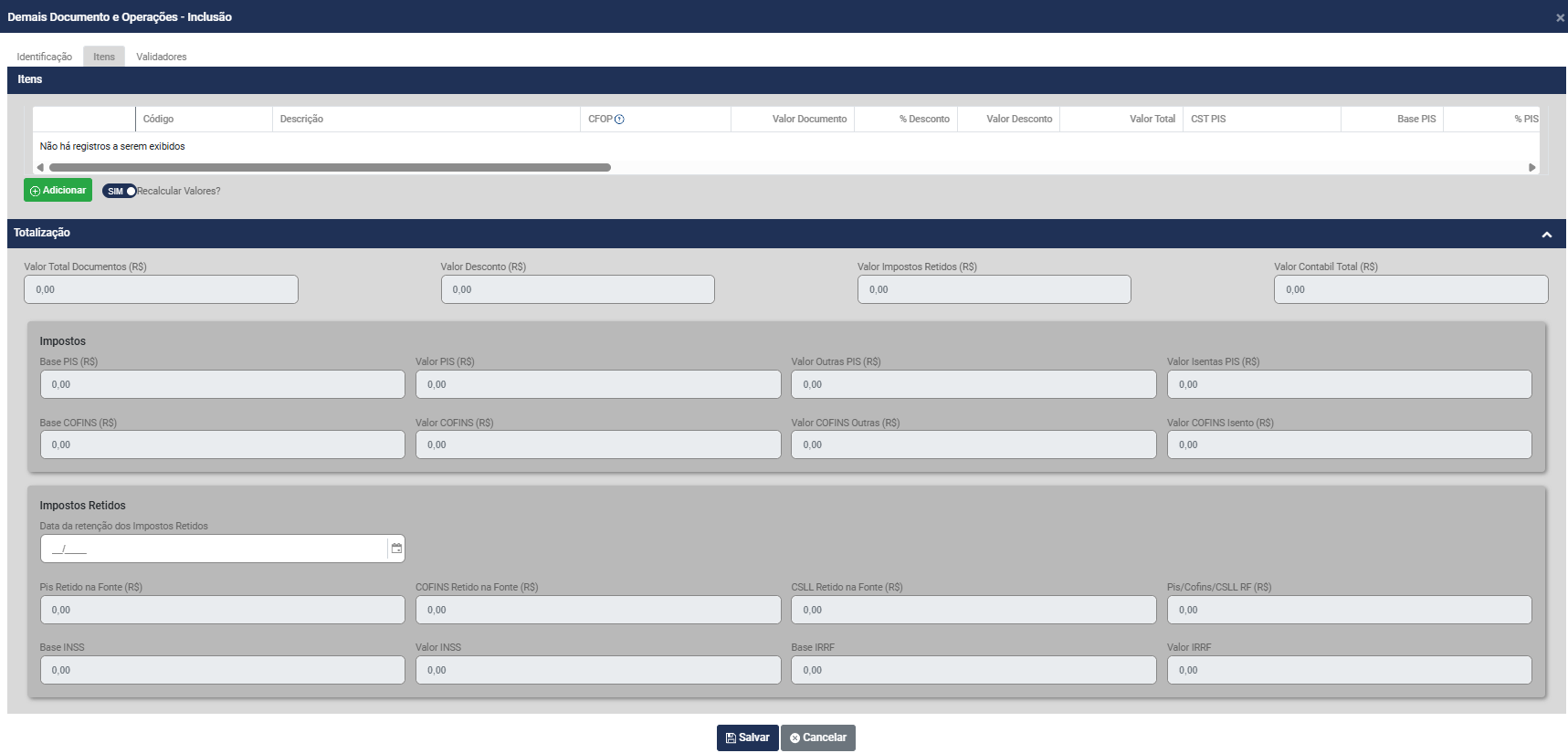
Task: Click the Descrição column header
Action: pos(426,120)
